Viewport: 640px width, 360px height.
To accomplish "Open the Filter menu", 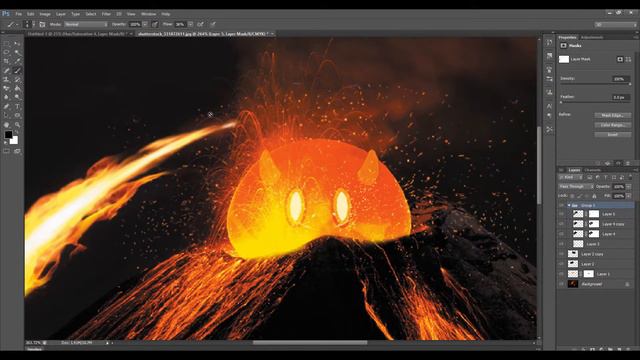I will (106, 14).
